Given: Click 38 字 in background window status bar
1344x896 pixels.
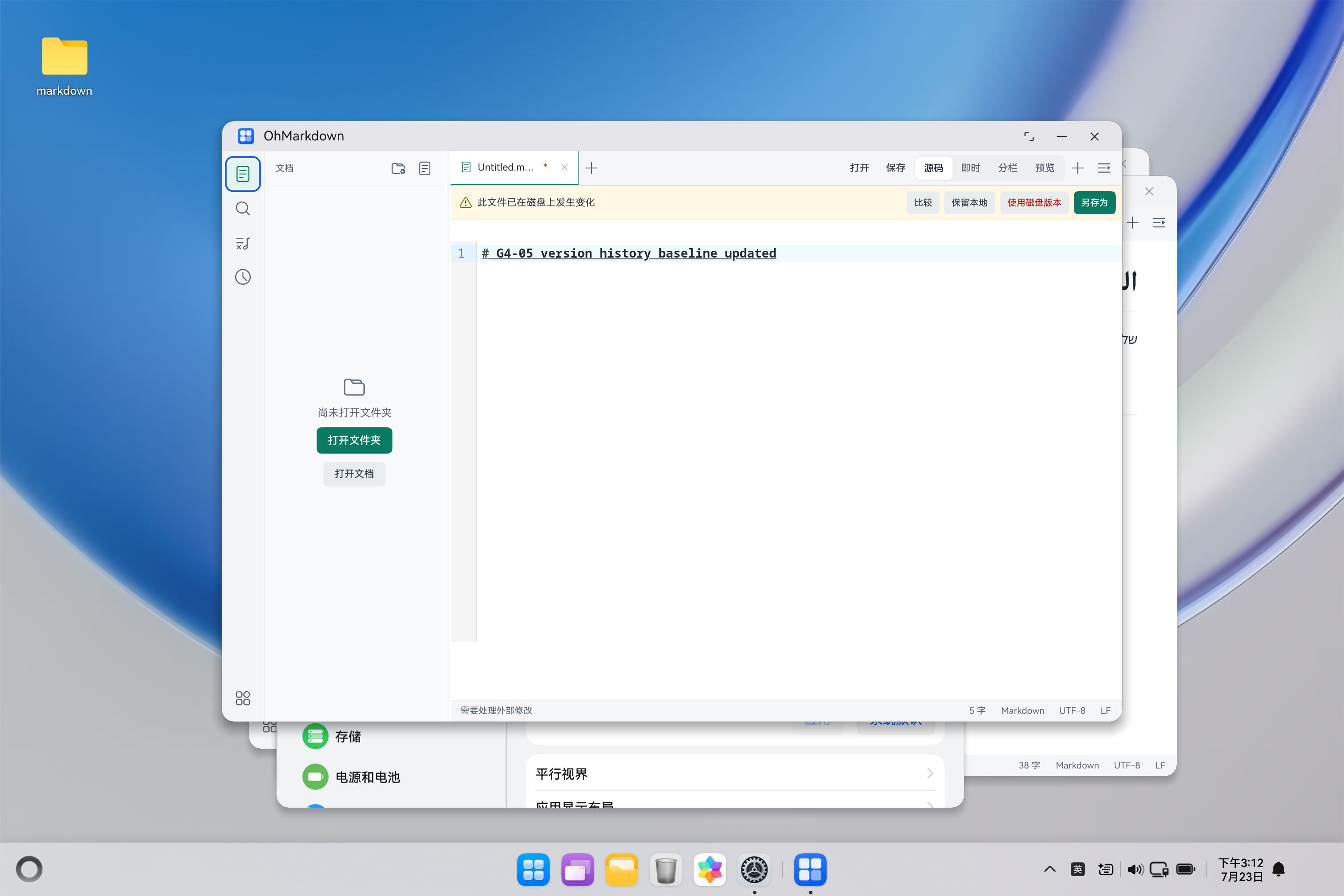Looking at the screenshot, I should (x=1029, y=765).
